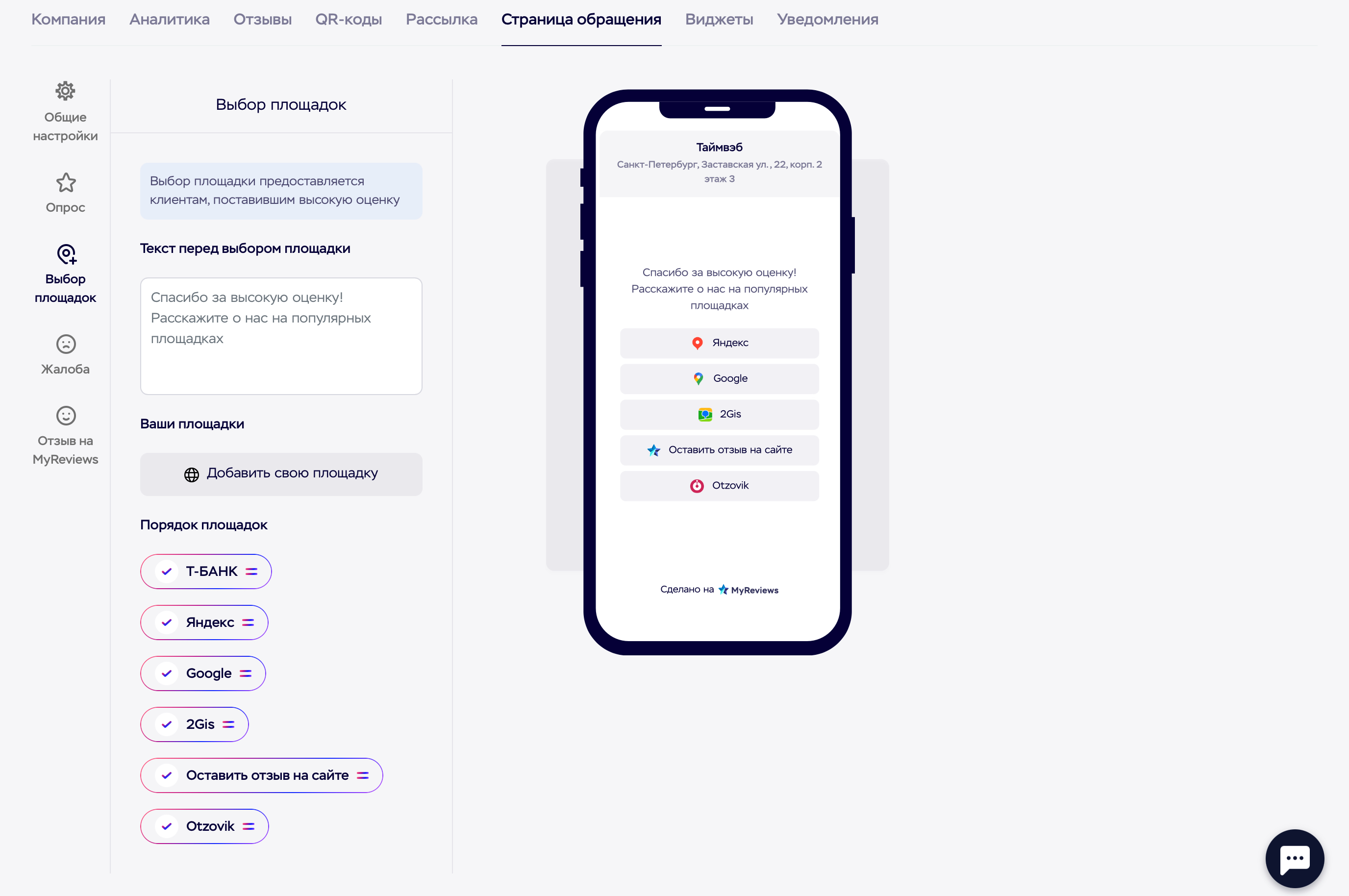
Task: Focus the text before platform selection field
Action: [281, 336]
